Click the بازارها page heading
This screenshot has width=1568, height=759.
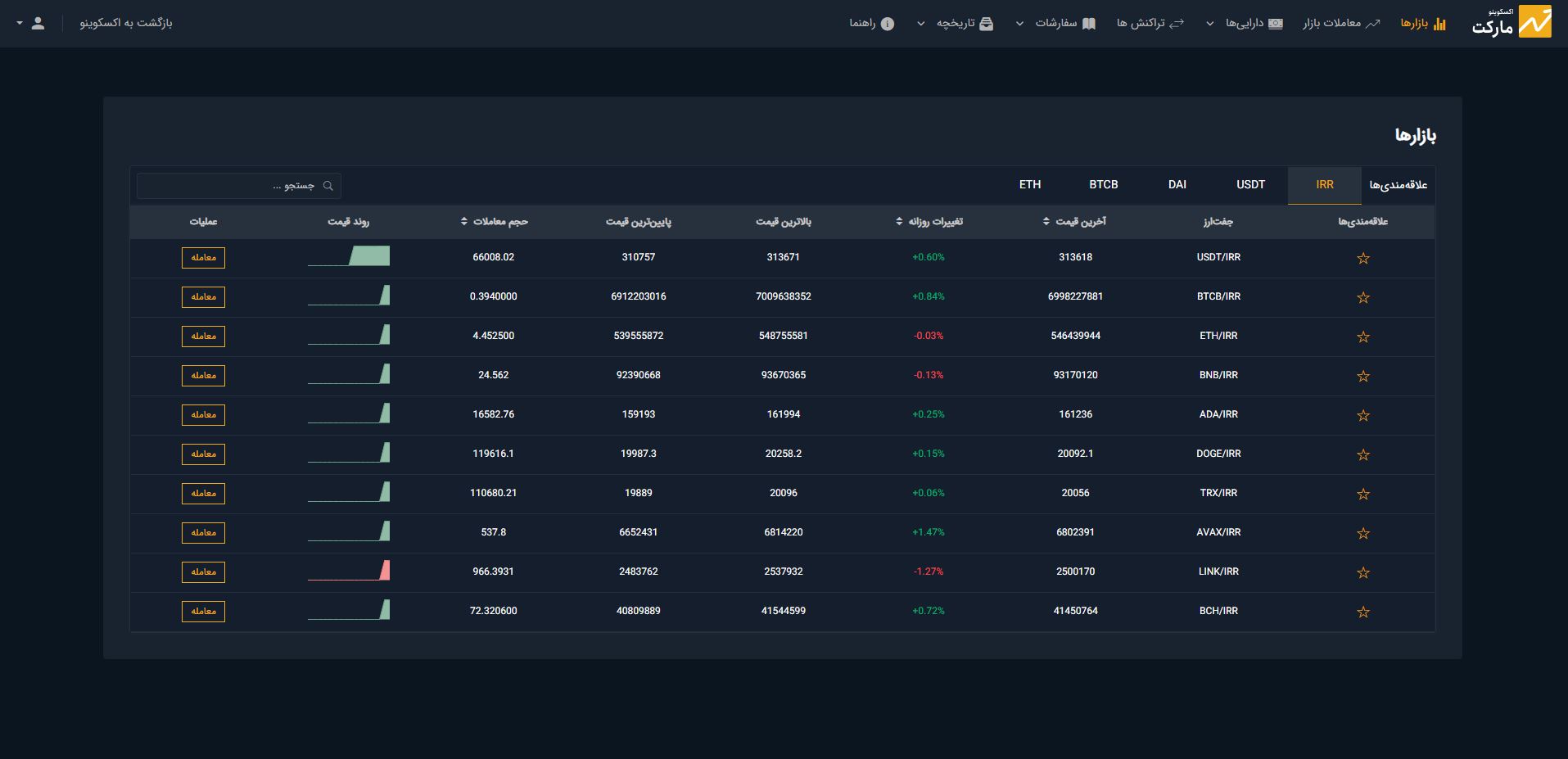pos(1416,136)
